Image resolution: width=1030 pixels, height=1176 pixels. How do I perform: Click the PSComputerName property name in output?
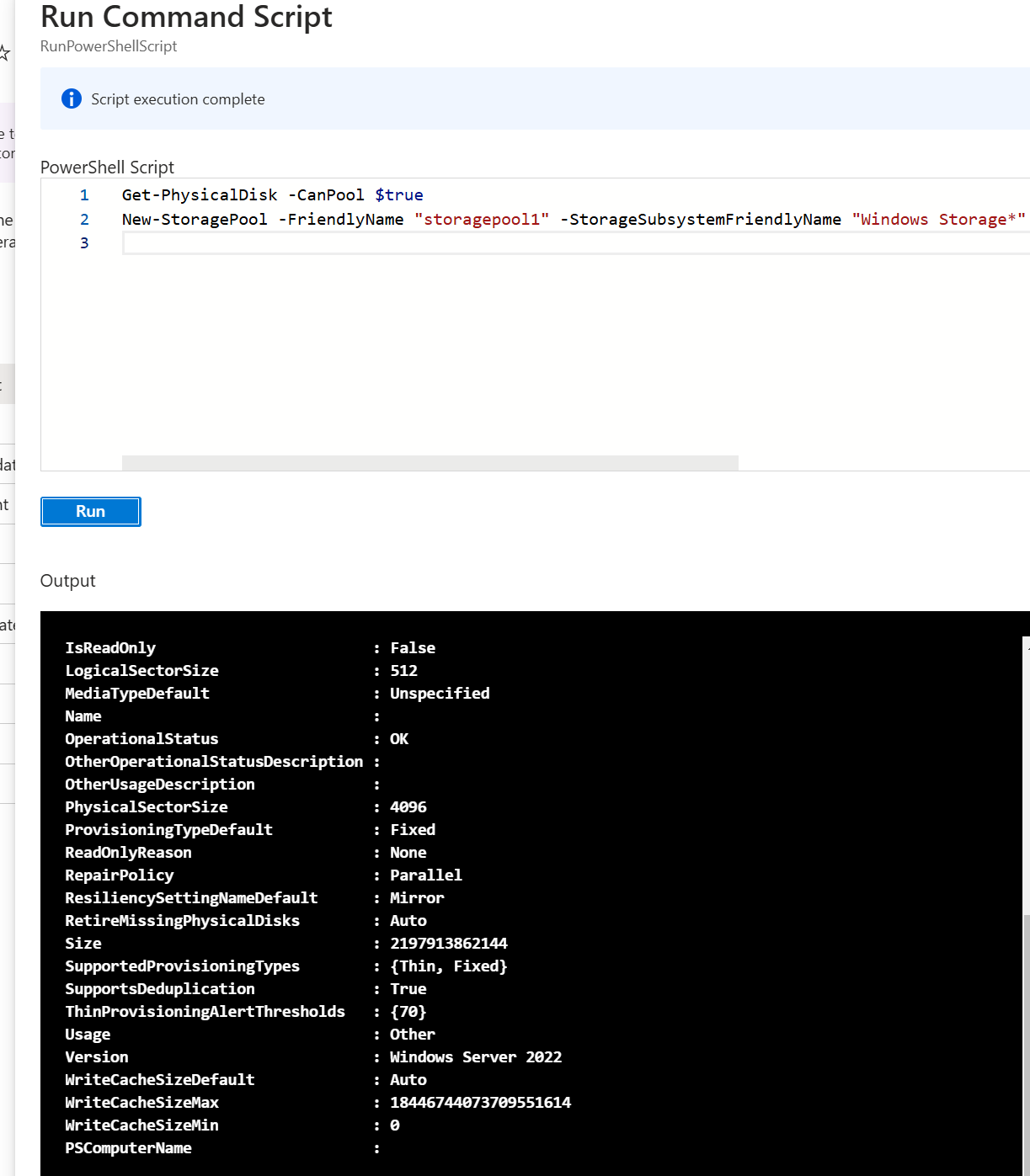point(129,1148)
